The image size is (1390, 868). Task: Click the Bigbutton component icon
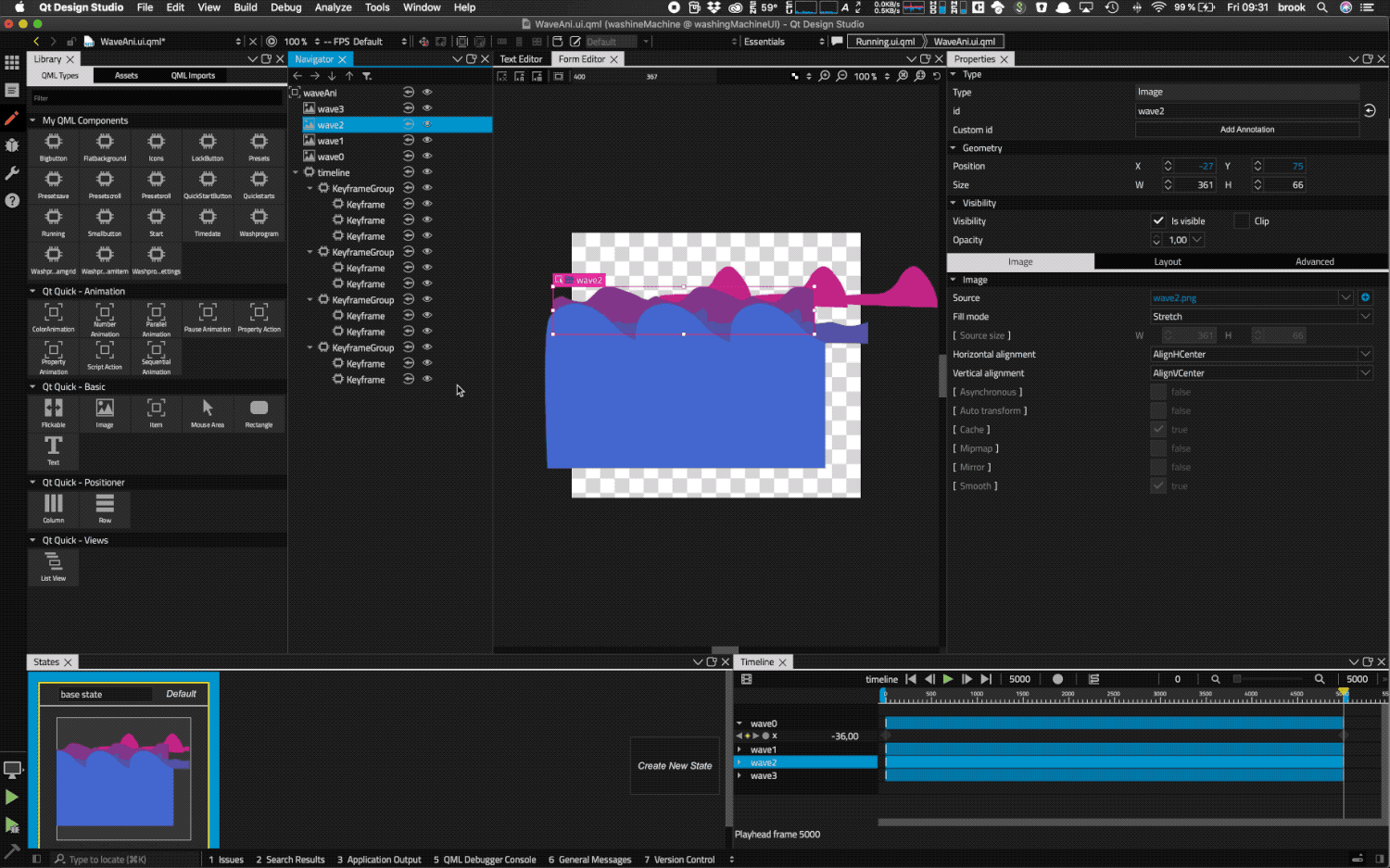54,142
